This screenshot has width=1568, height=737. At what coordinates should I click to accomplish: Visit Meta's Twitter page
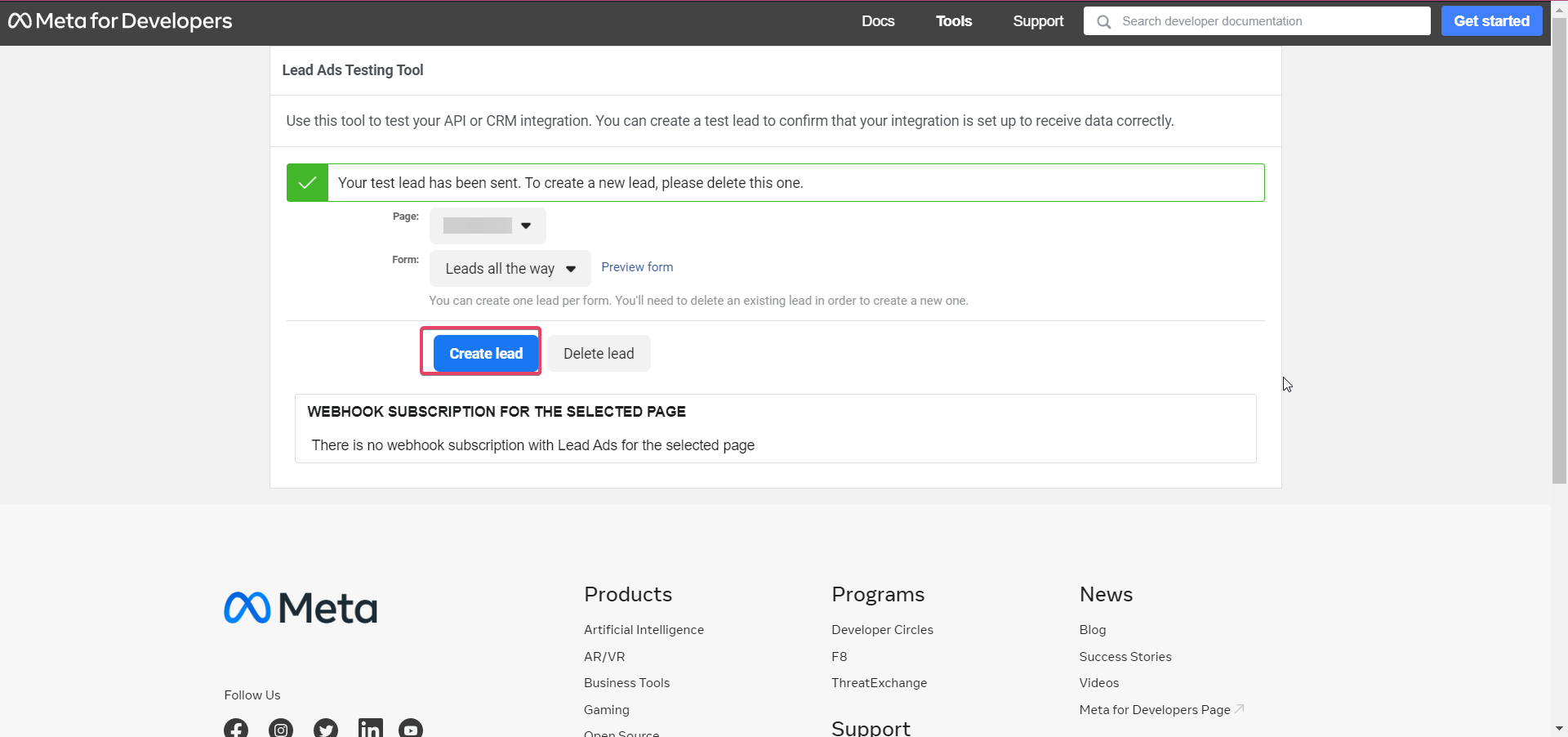(325, 728)
